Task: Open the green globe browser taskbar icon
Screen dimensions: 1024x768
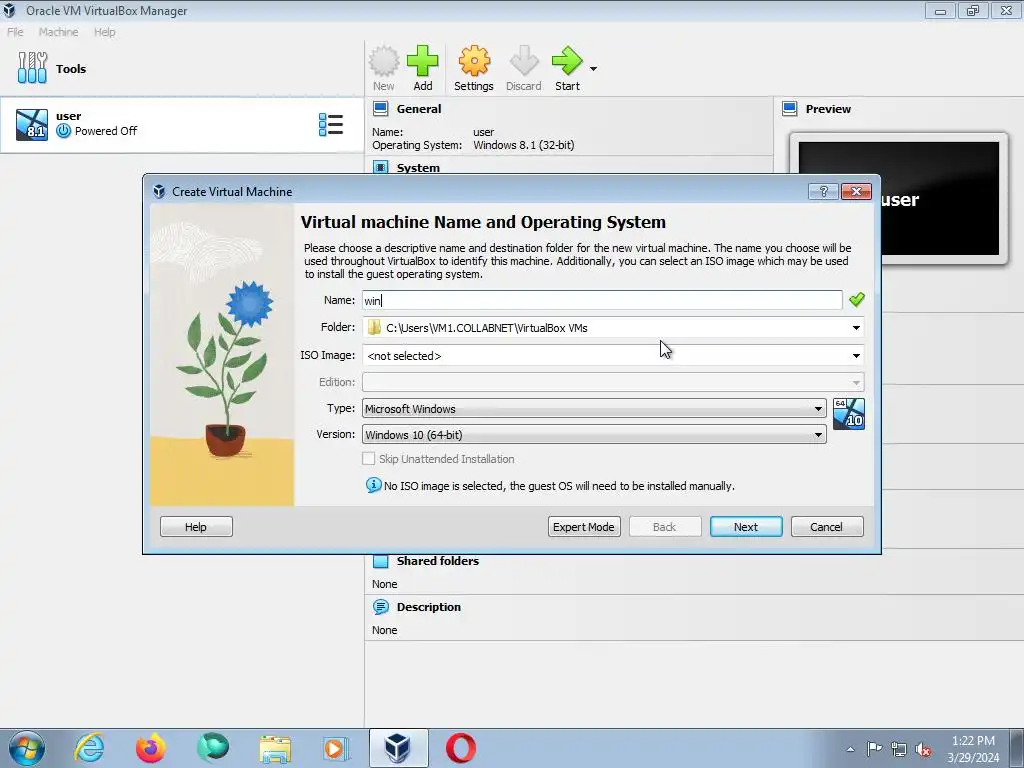Action: tap(213, 748)
